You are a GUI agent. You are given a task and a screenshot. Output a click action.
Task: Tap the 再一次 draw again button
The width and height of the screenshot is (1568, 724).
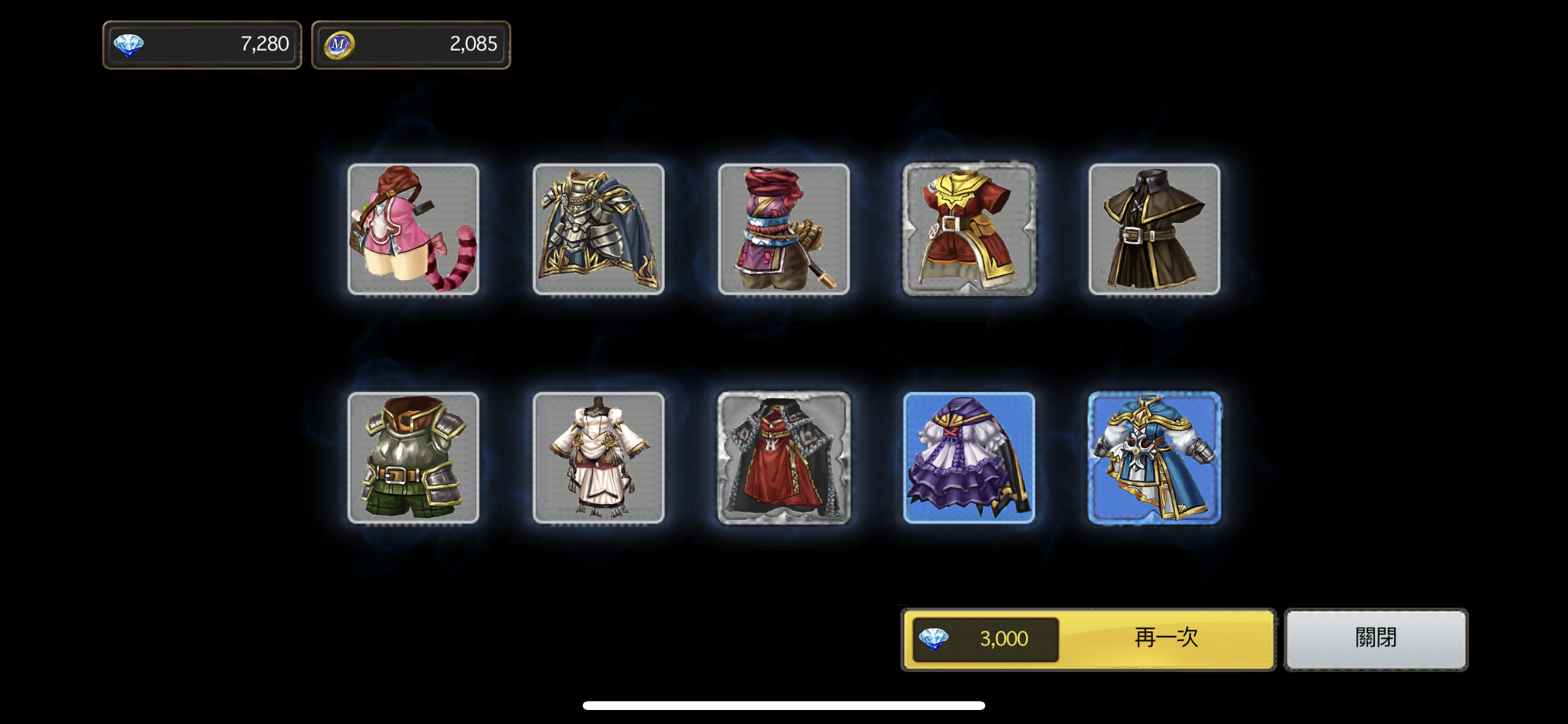(1088, 639)
